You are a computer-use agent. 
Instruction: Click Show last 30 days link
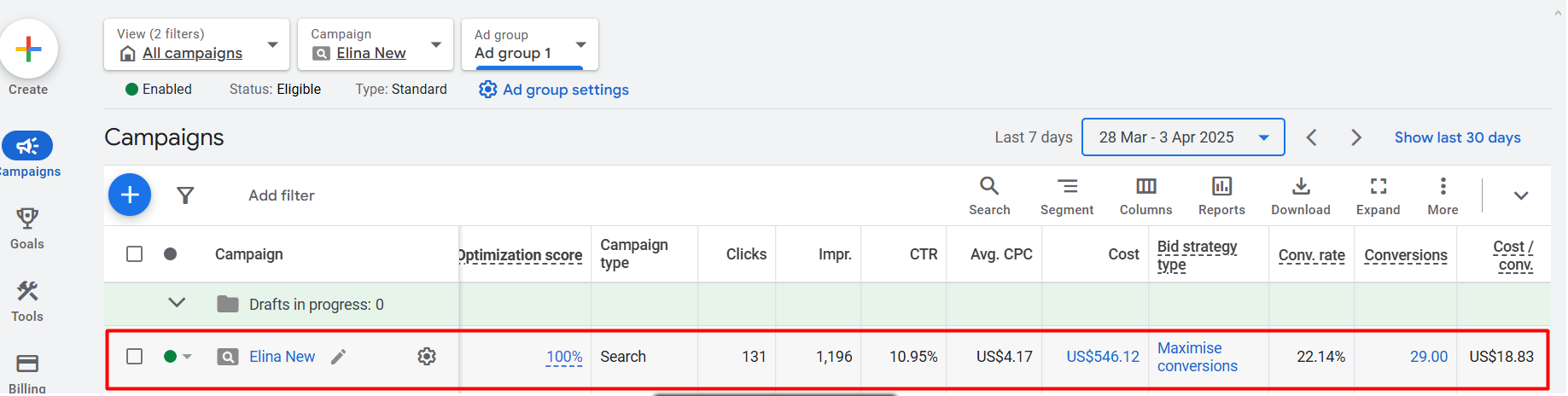click(1457, 137)
